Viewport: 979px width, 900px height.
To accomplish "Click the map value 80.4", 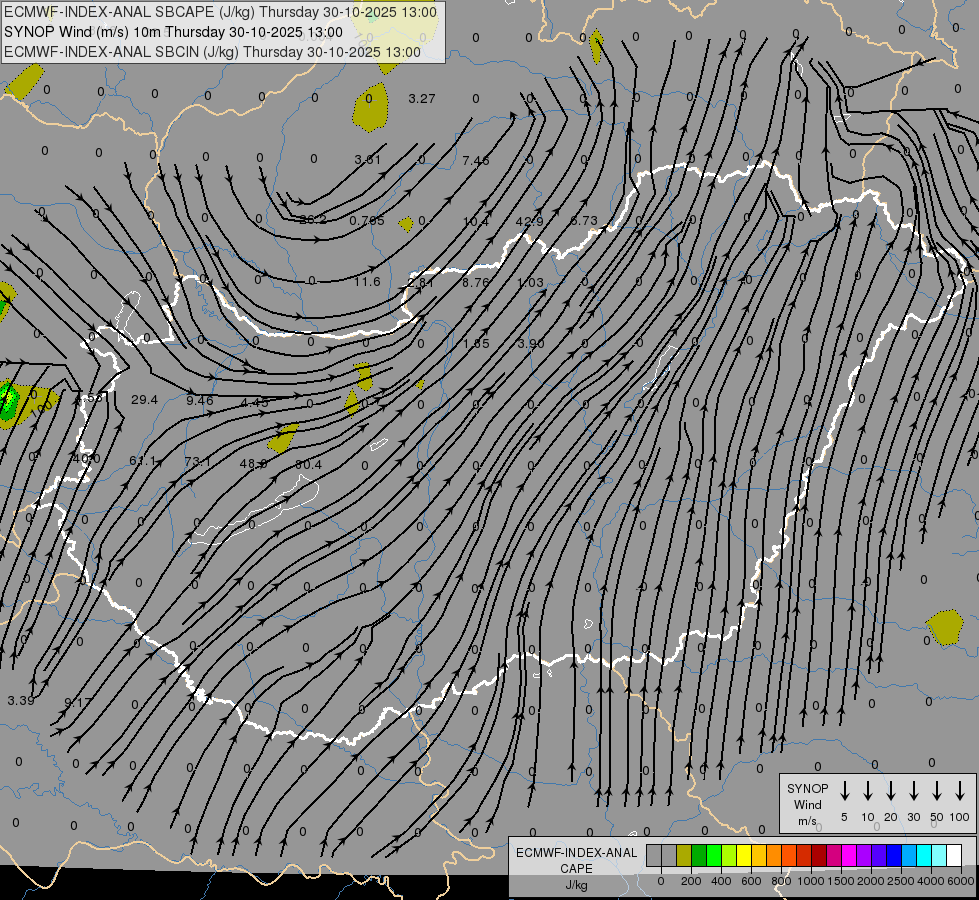I will pos(308,464).
